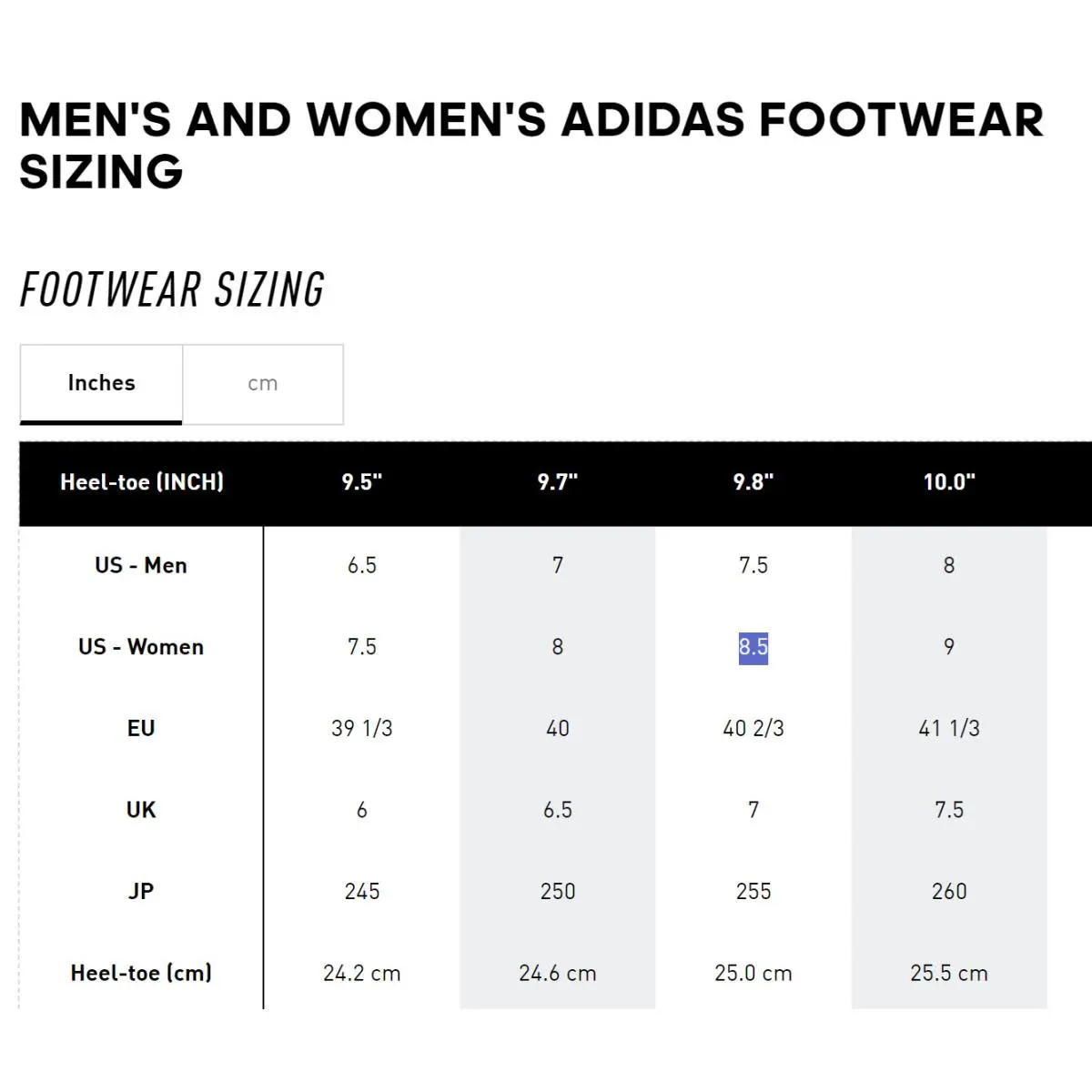Click the US - Women row label
The height and width of the screenshot is (1092, 1092).
click(x=141, y=647)
